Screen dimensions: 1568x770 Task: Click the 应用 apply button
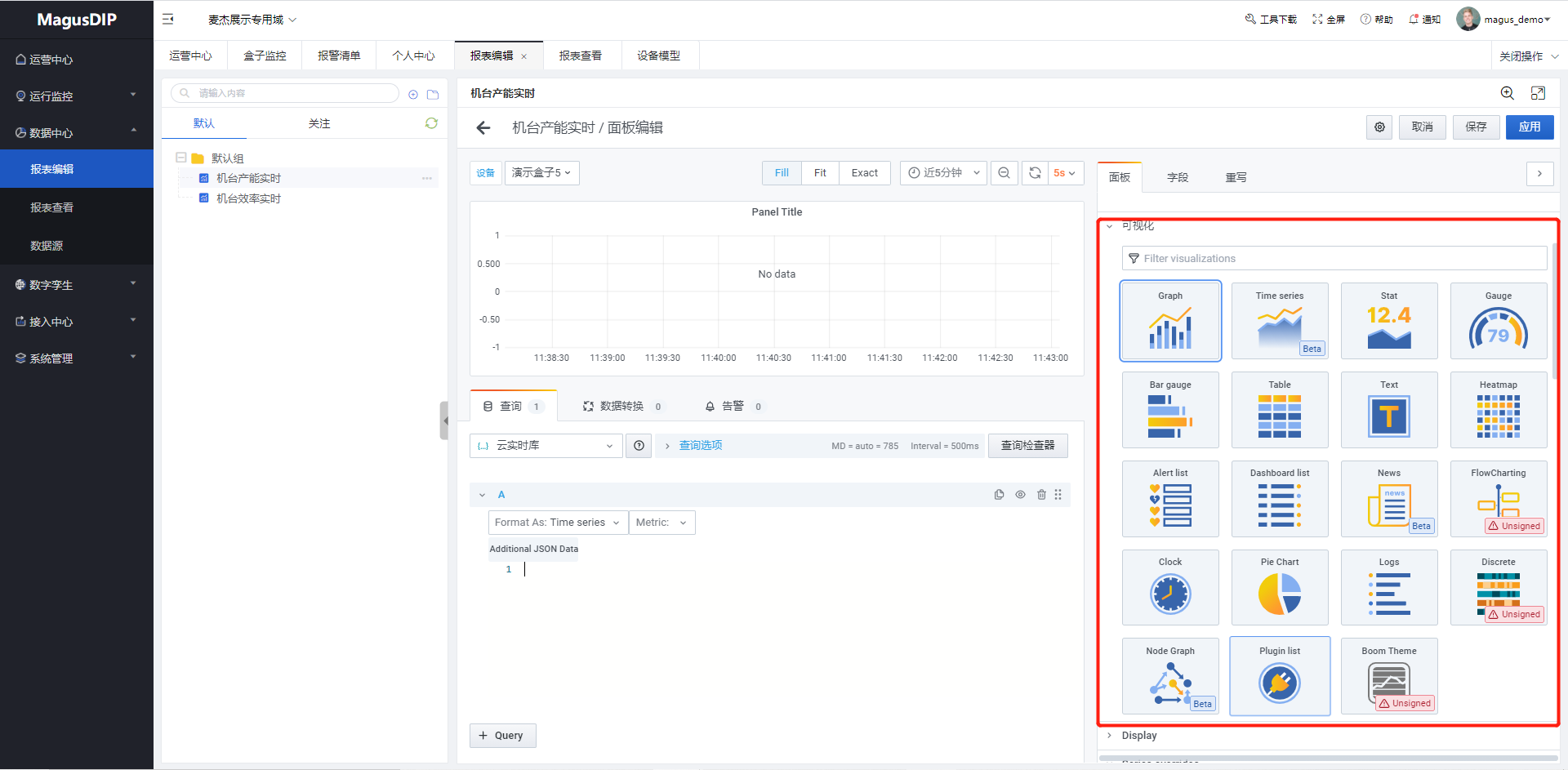(1530, 127)
